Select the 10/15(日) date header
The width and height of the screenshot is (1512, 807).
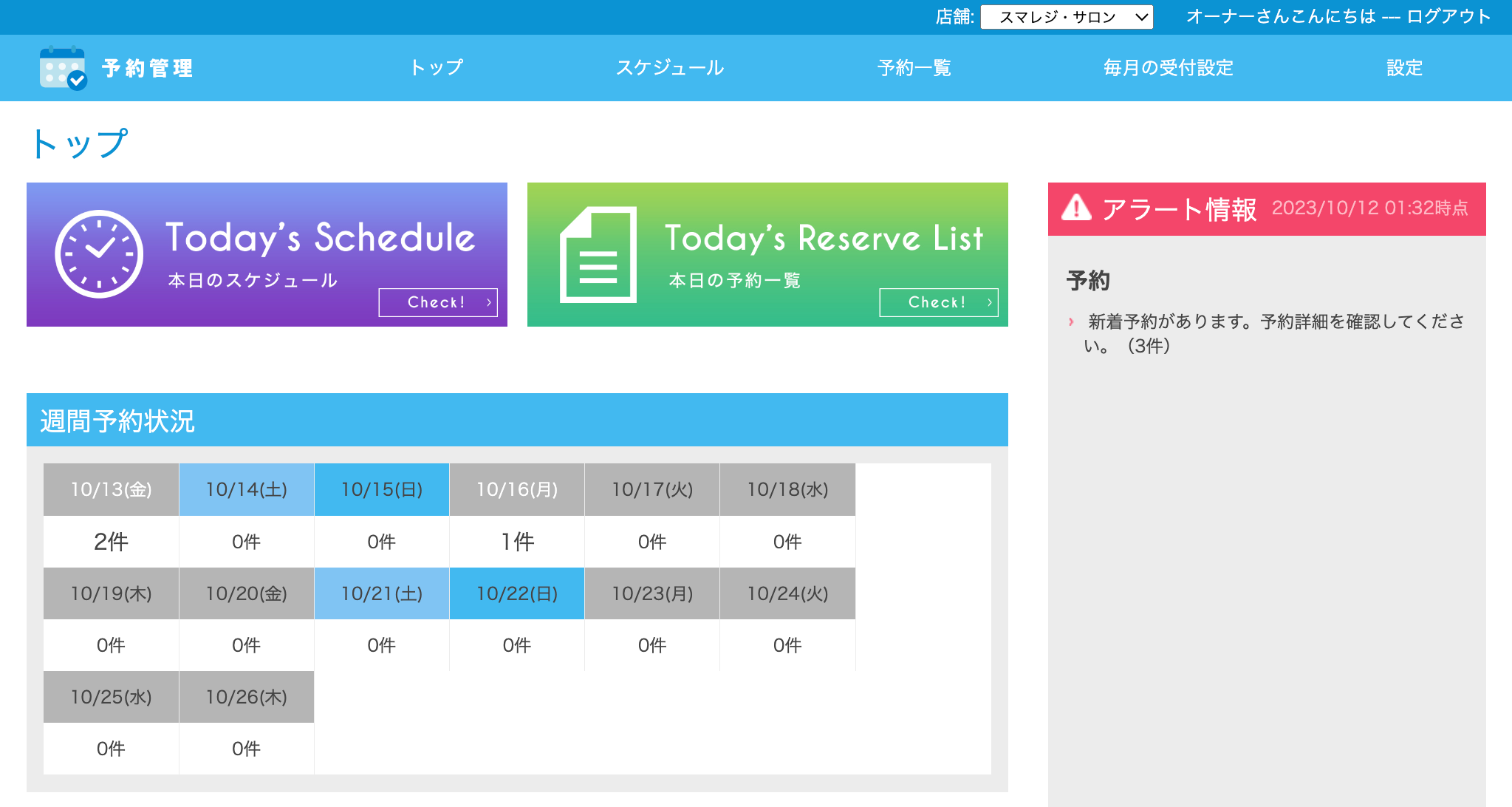(382, 489)
